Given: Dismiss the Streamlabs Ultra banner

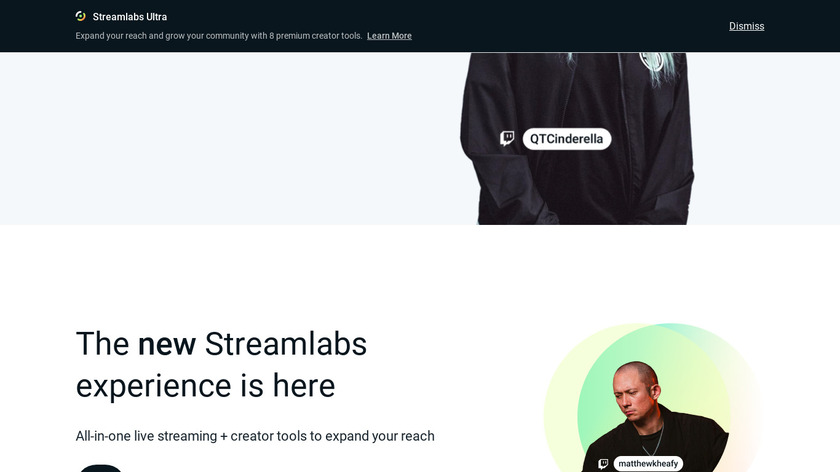Looking at the screenshot, I should 746,26.
